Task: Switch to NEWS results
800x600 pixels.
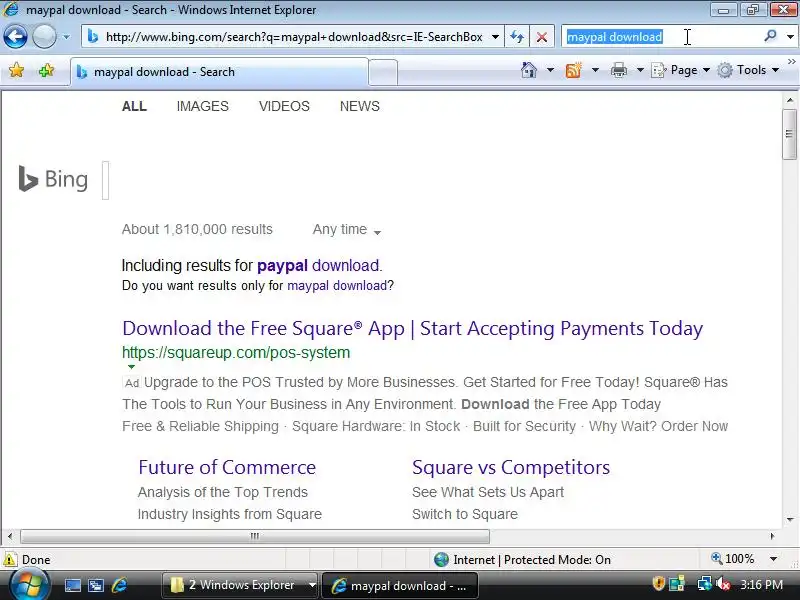Action: pos(360,106)
